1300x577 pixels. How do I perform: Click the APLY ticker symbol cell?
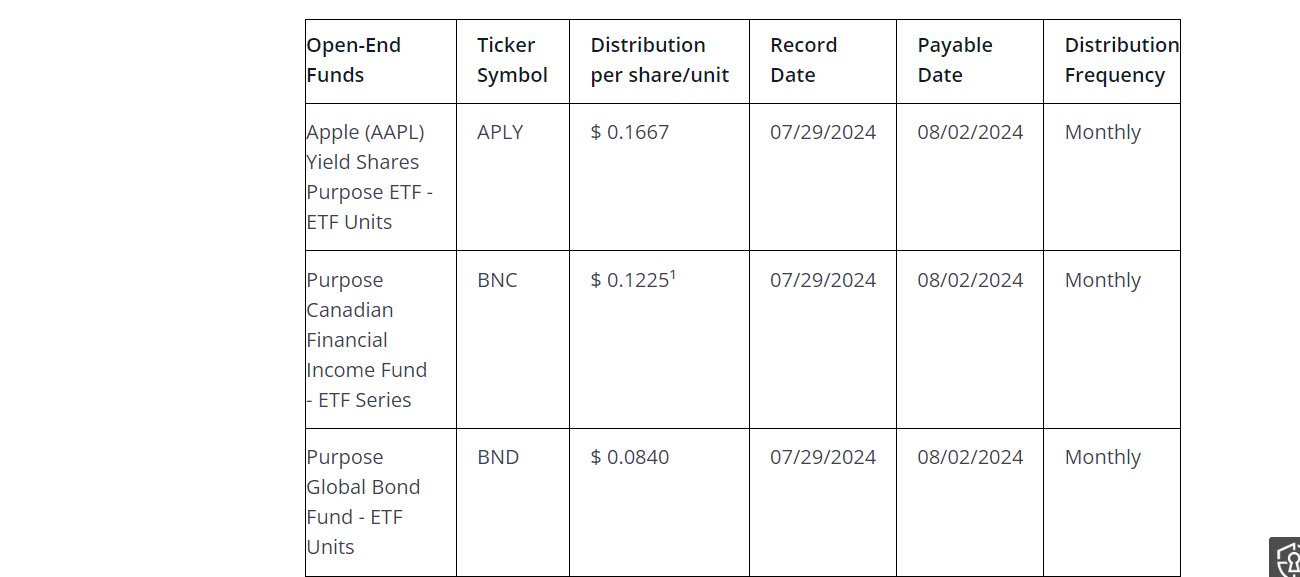pos(500,132)
